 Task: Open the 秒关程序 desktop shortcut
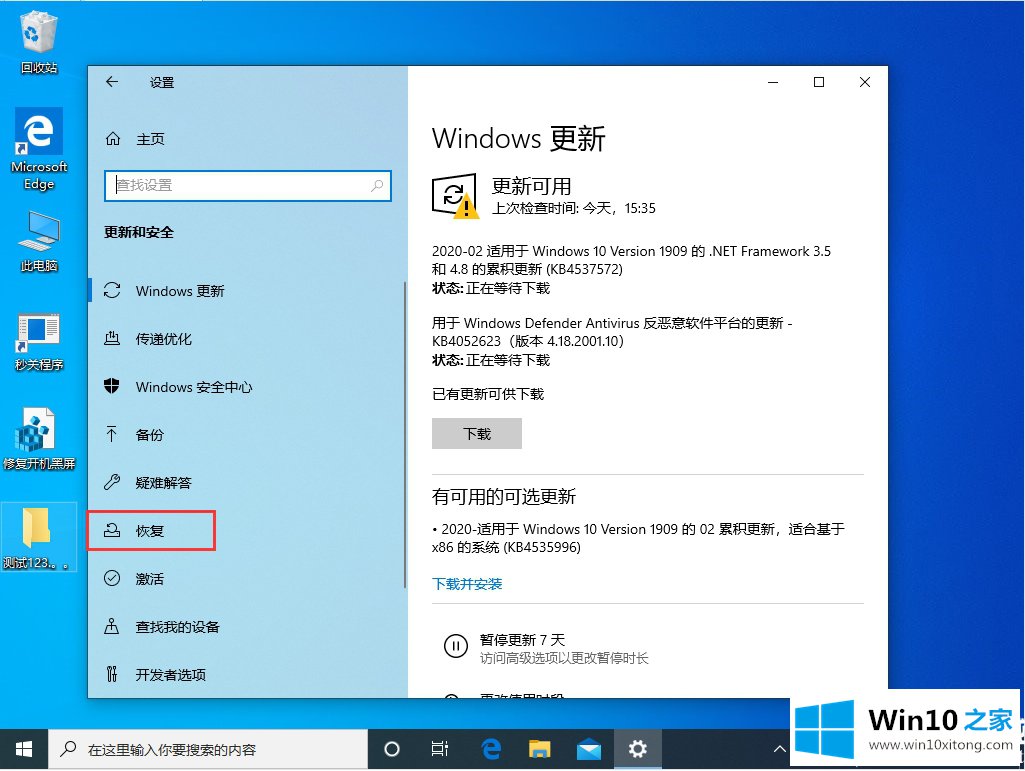[x=39, y=341]
